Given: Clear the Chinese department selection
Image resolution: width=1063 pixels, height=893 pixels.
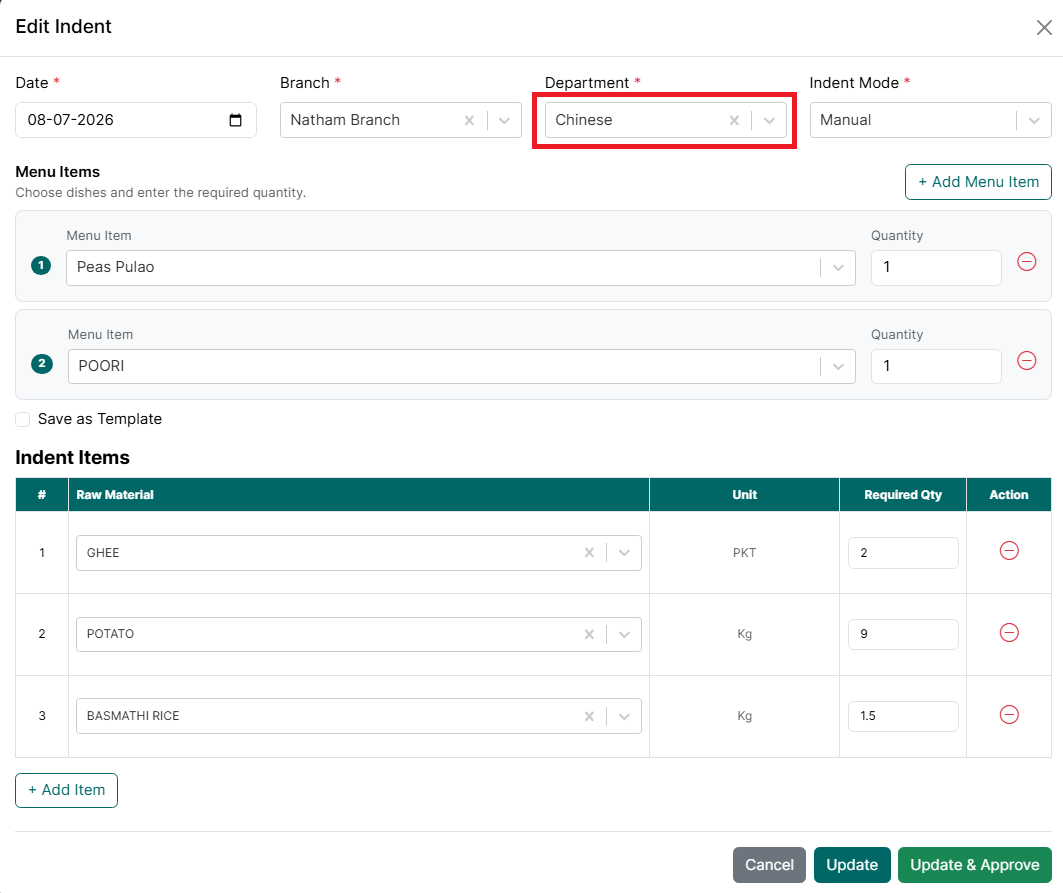Looking at the screenshot, I should 734,120.
